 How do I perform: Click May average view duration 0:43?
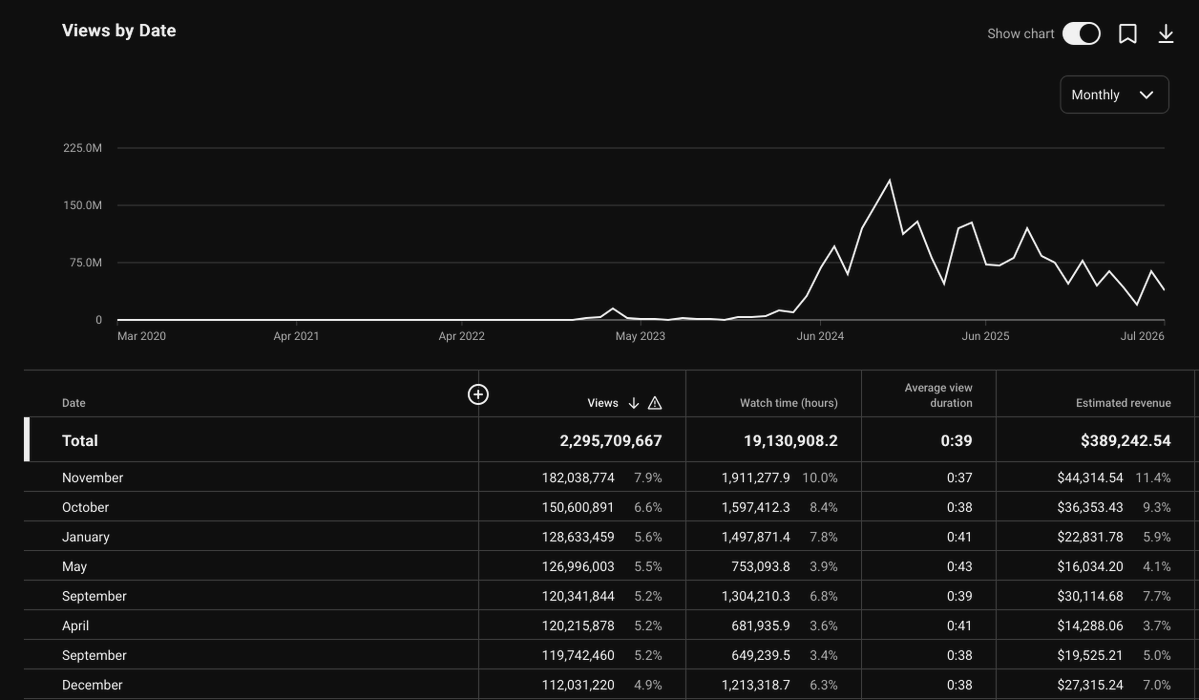coord(959,567)
